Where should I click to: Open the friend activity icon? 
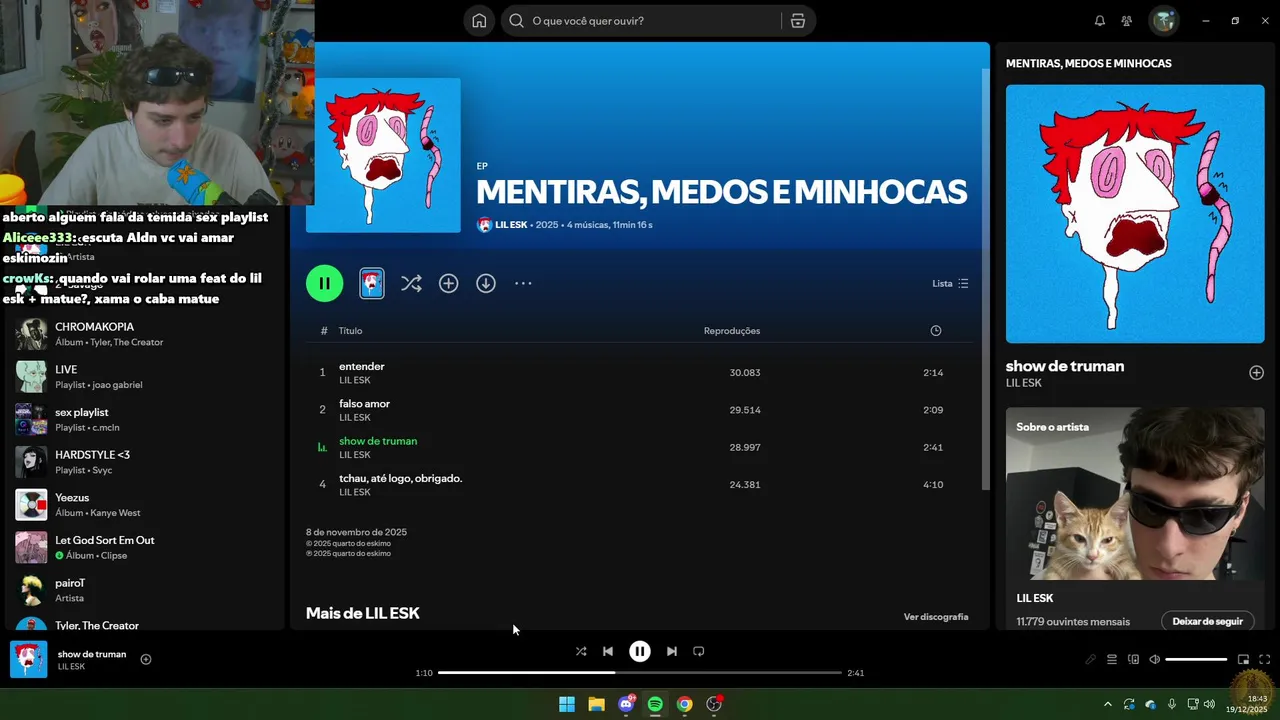click(1127, 21)
